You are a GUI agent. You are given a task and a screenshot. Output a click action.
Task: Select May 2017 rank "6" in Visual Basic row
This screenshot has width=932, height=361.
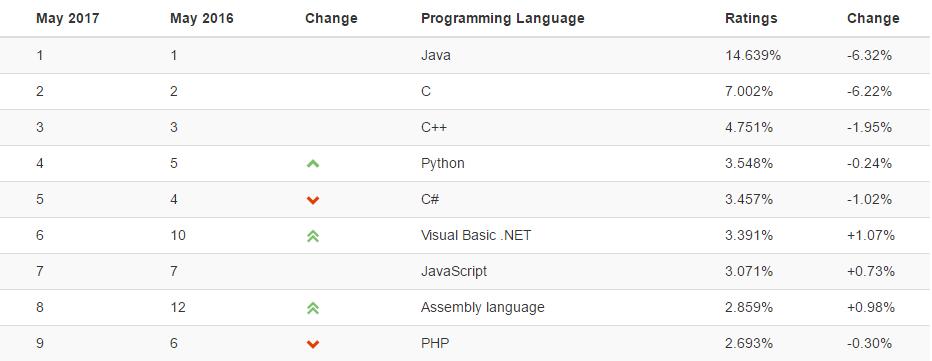(40, 236)
